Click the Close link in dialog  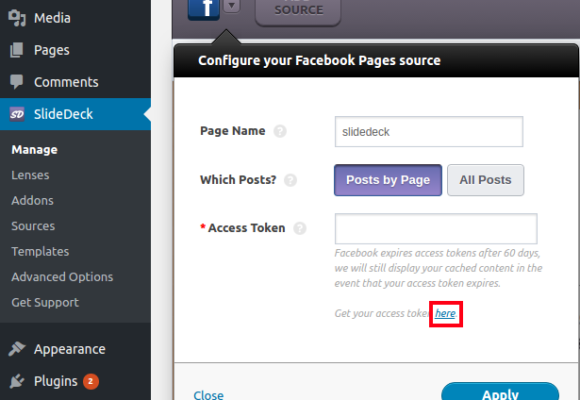click(209, 395)
